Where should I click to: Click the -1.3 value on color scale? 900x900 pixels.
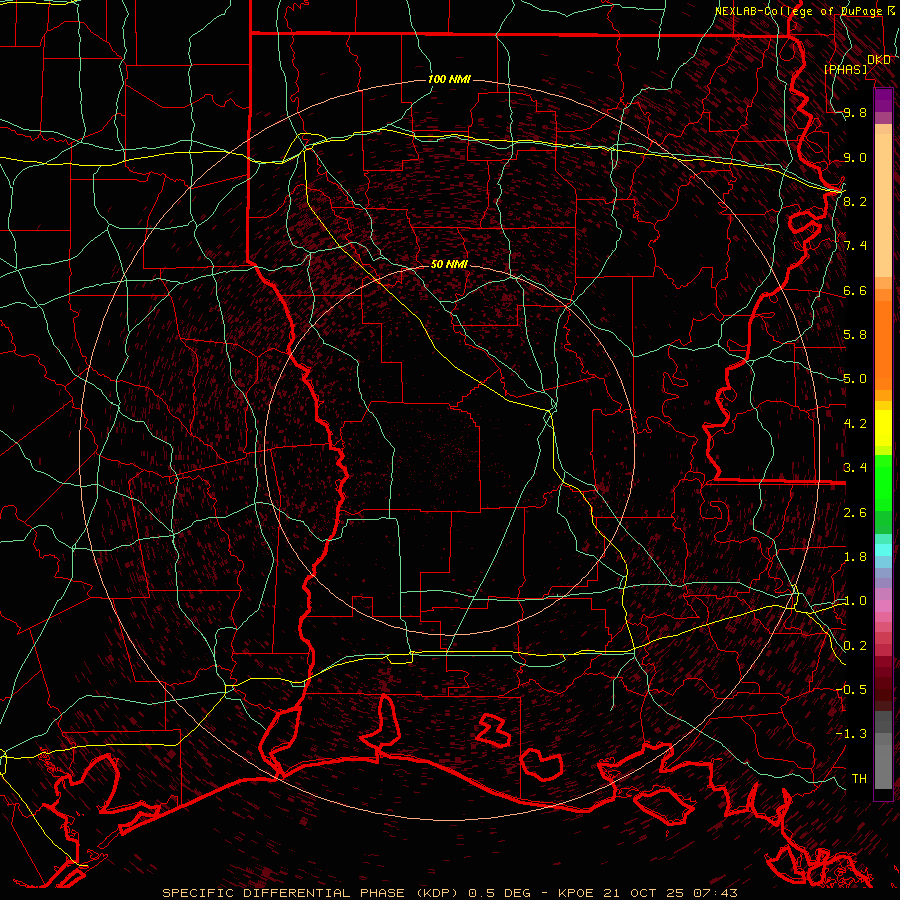point(851,734)
